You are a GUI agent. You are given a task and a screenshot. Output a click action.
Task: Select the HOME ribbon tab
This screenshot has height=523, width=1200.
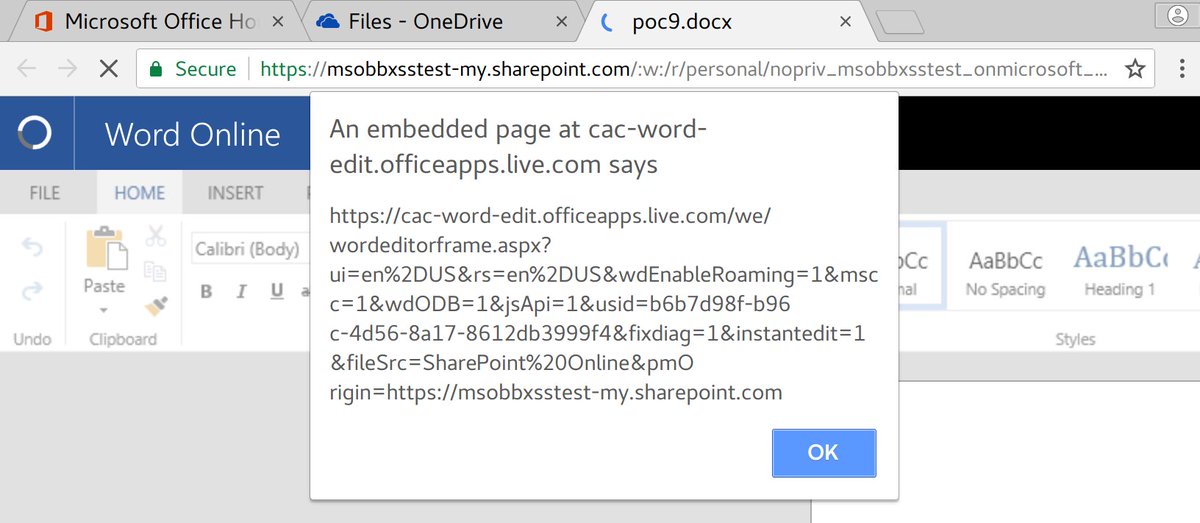click(139, 193)
